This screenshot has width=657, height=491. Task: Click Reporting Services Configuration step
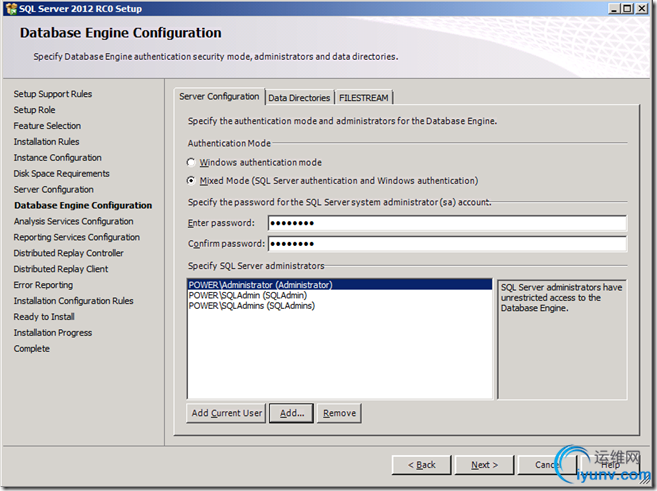(x=77, y=237)
